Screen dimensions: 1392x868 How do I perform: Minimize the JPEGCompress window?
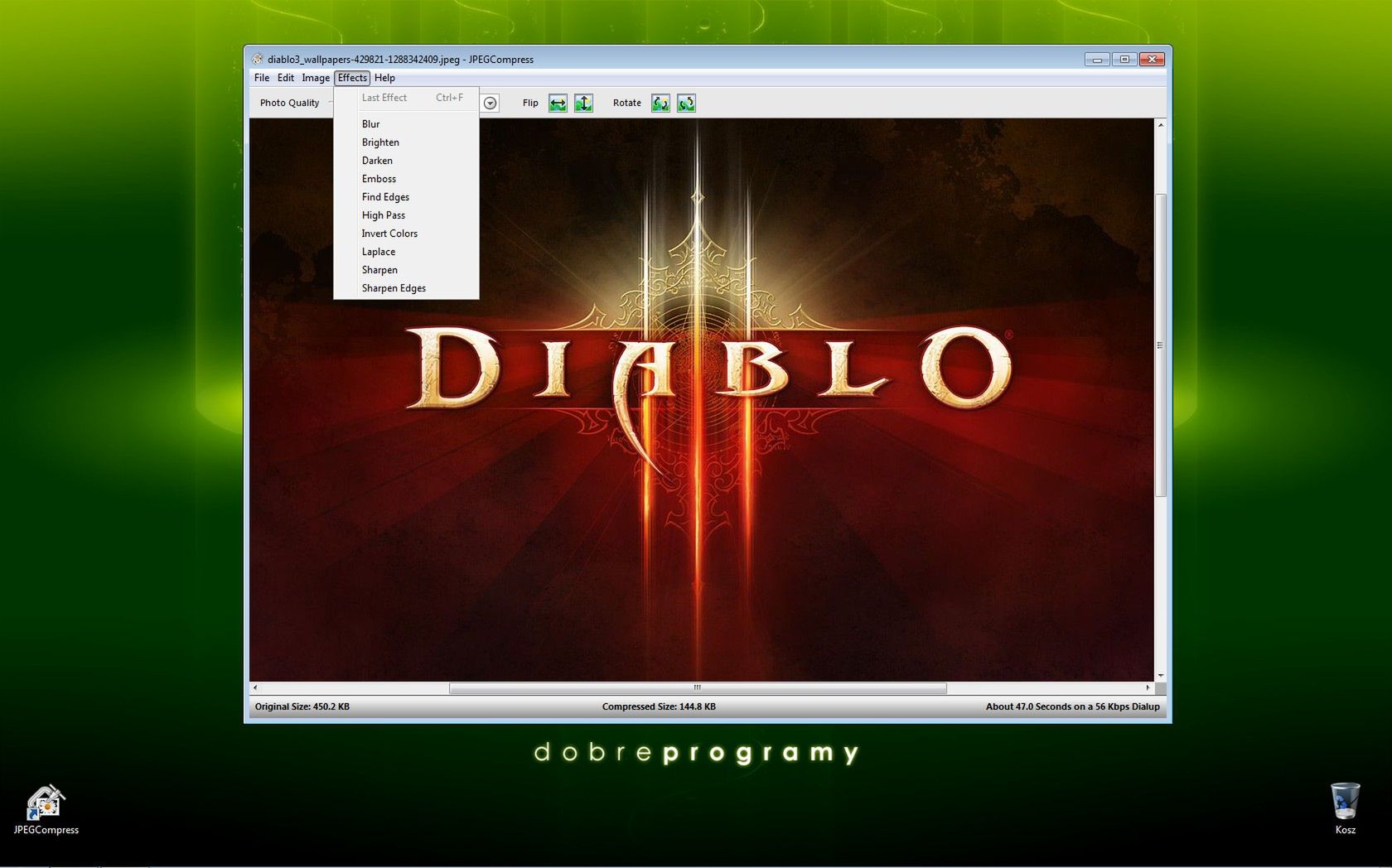1097,59
